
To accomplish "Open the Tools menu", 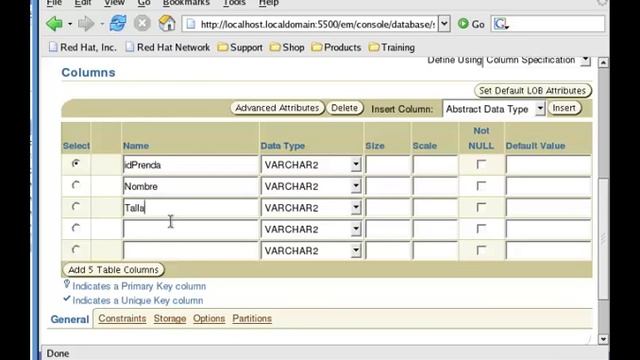I will (x=234, y=3).
